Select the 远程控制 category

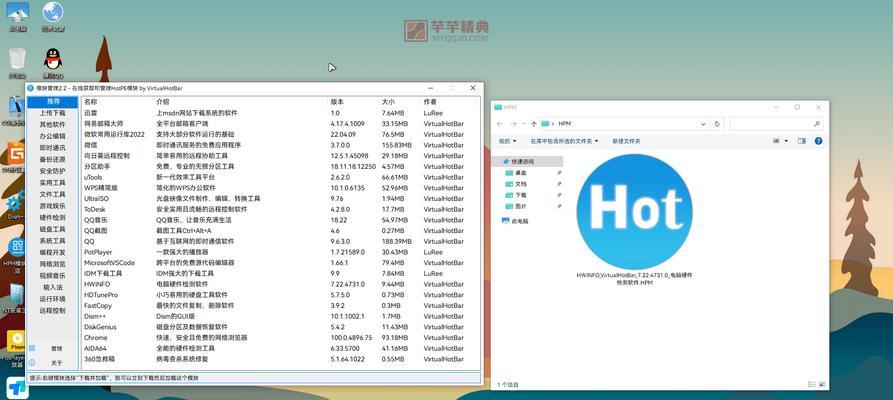click(53, 311)
